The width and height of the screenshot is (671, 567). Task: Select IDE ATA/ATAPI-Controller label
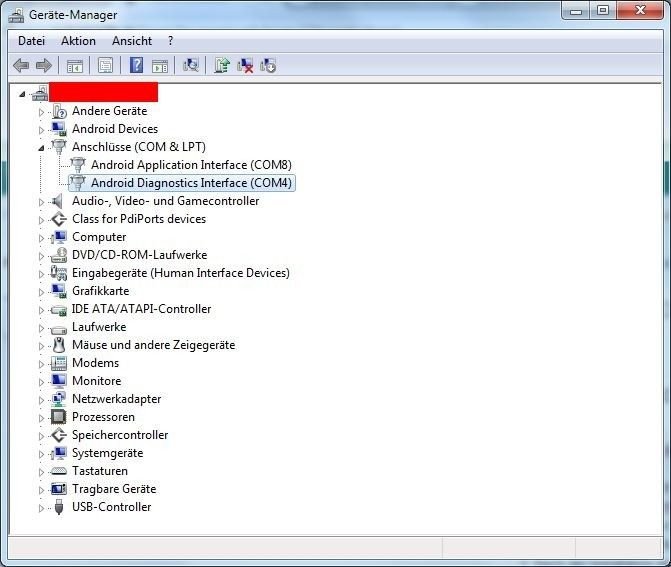click(141, 309)
